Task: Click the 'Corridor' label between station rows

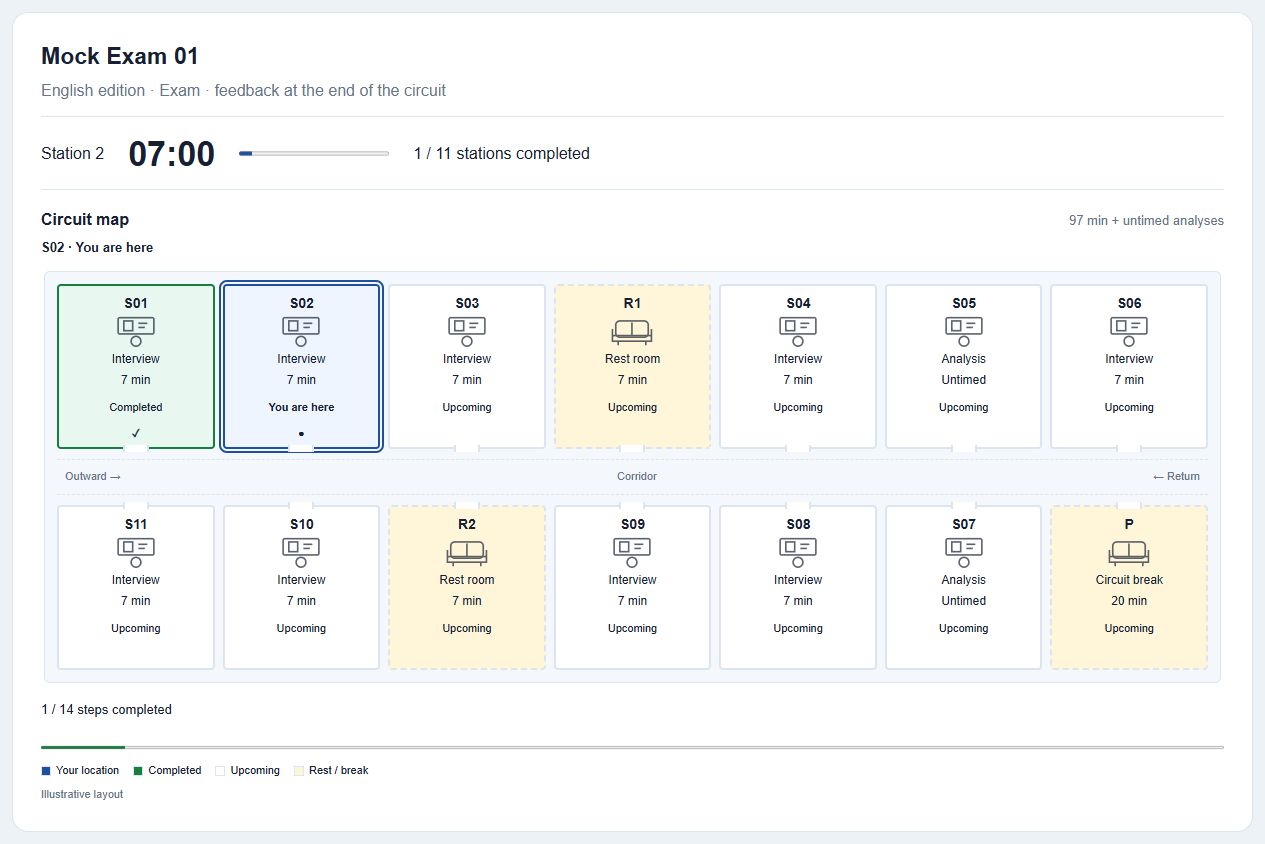Action: click(637, 476)
